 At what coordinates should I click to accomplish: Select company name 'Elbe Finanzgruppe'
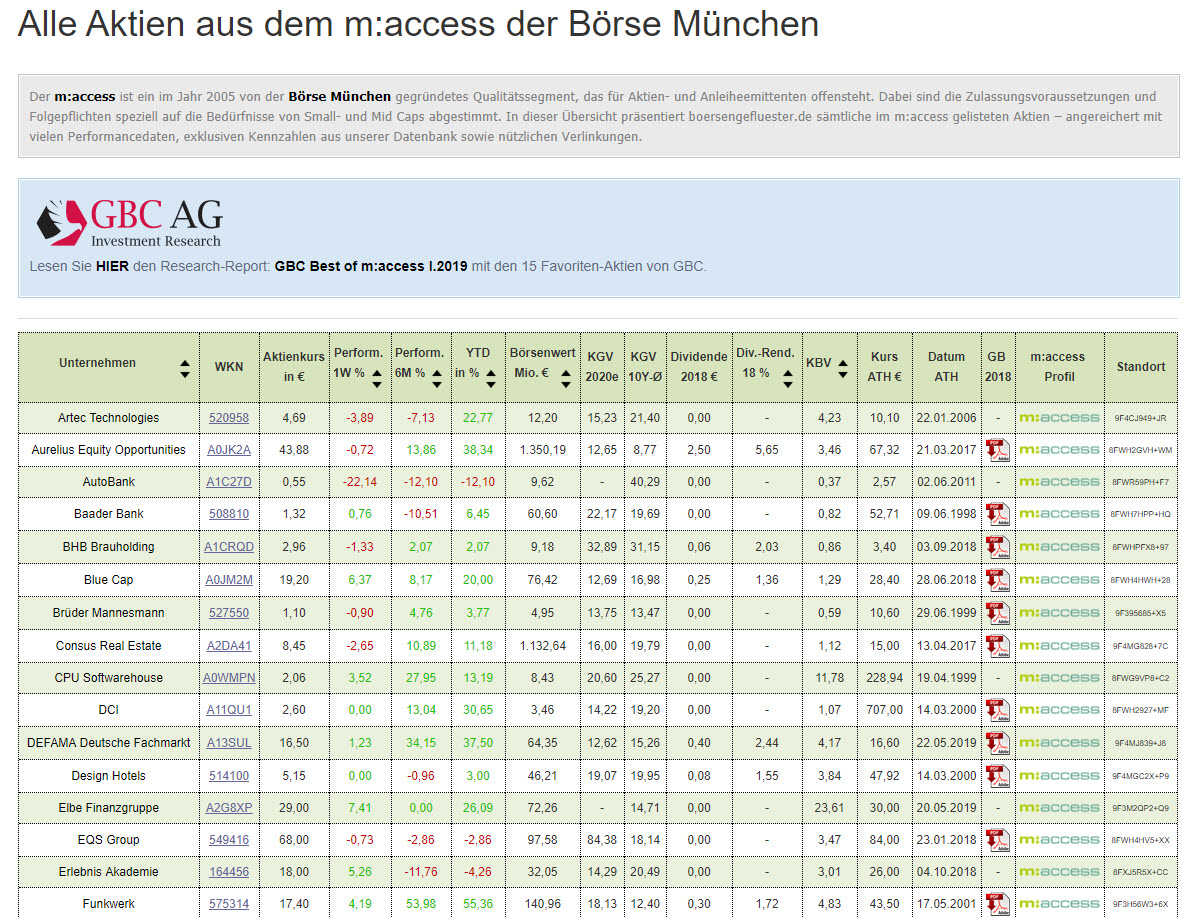tap(109, 808)
